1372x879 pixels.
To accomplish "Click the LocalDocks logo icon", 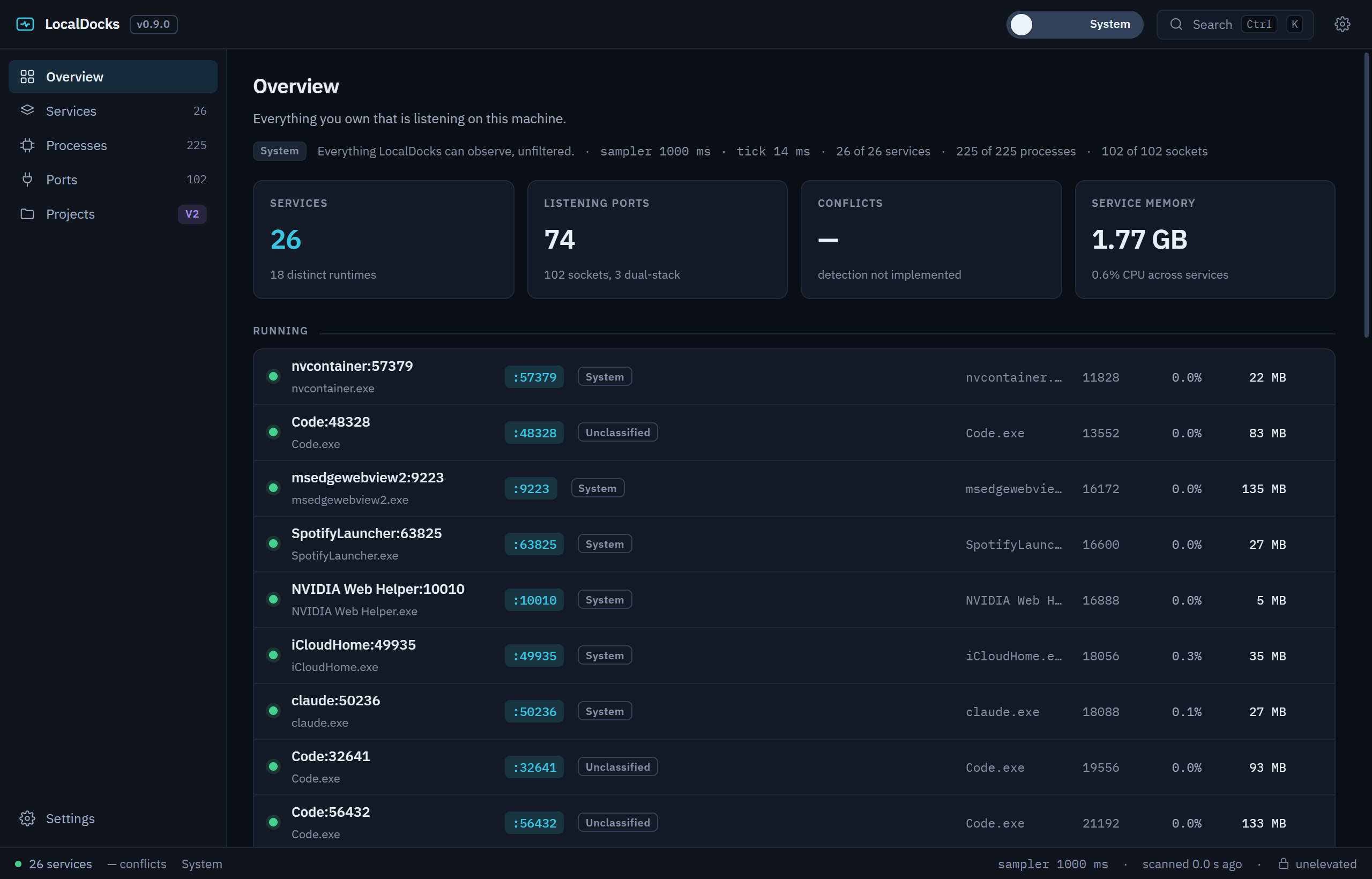I will pos(25,24).
